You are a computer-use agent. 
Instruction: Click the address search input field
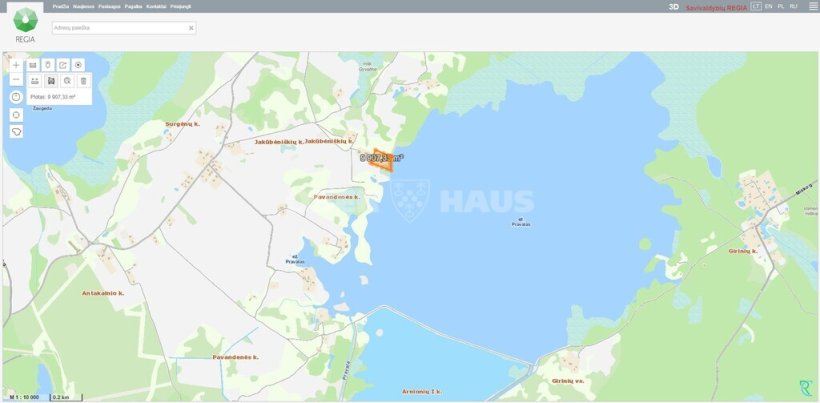(x=118, y=28)
